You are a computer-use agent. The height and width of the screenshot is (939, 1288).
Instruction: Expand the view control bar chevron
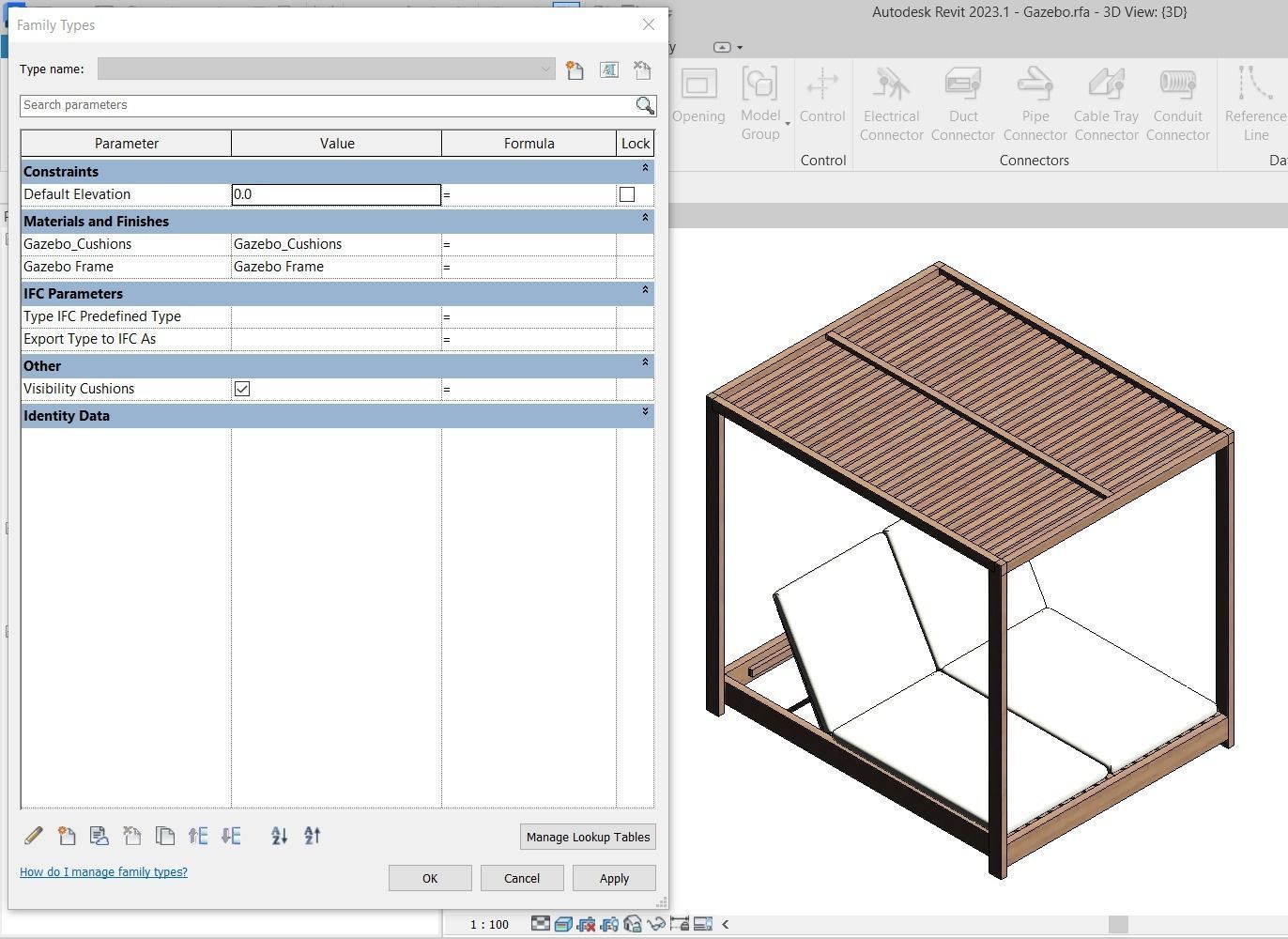point(725,924)
